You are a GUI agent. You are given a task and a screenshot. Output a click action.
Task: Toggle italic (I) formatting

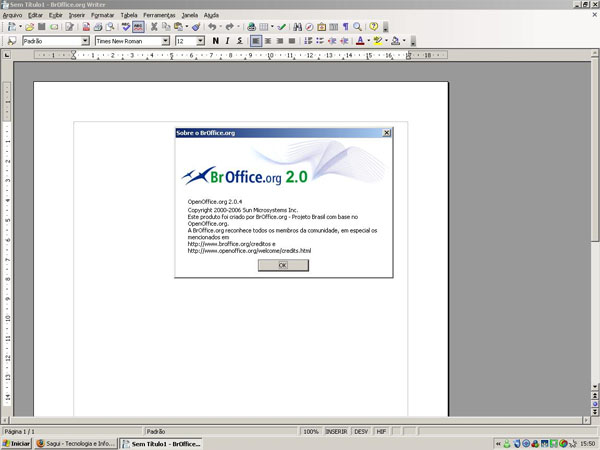(228, 41)
